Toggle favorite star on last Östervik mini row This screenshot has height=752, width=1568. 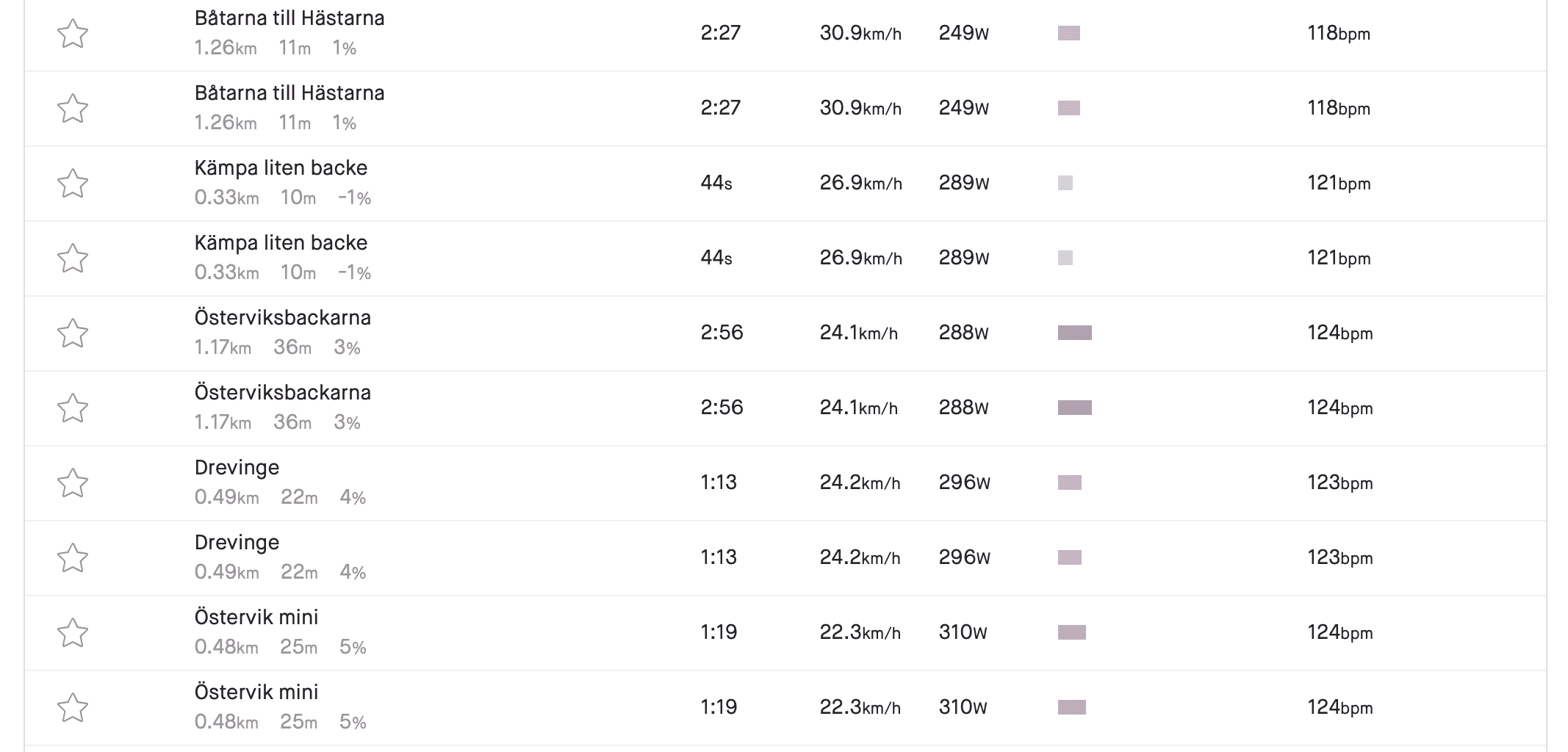click(x=73, y=708)
